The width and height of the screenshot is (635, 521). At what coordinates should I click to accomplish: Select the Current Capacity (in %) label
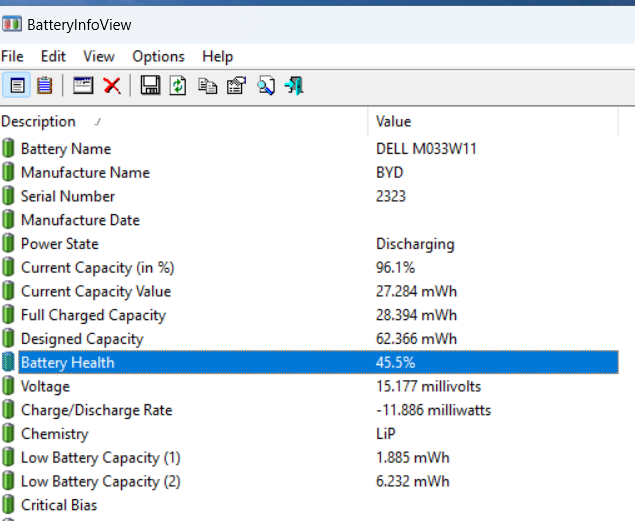pos(98,268)
